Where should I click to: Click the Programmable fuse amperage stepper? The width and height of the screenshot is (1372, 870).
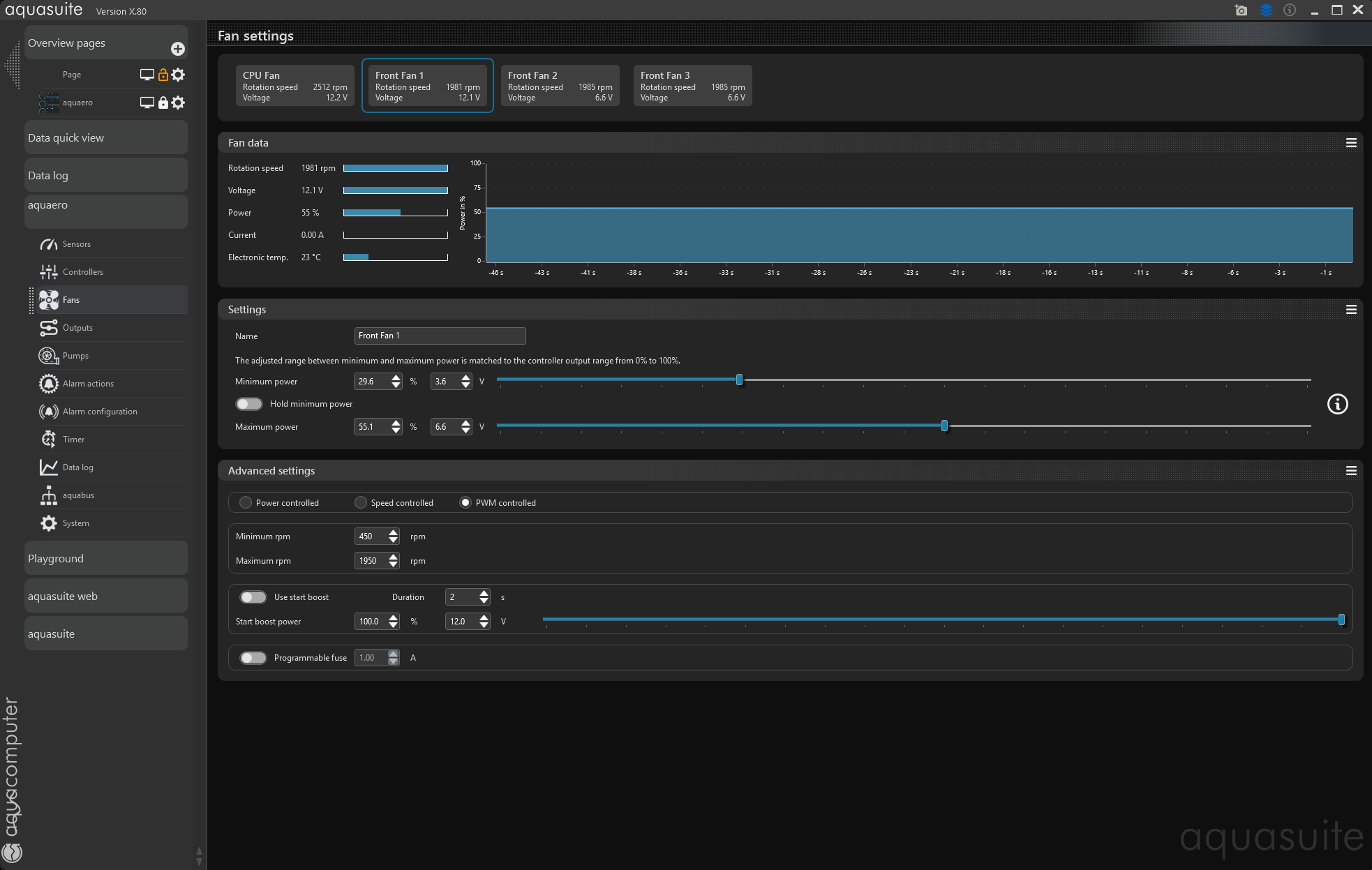pos(394,658)
